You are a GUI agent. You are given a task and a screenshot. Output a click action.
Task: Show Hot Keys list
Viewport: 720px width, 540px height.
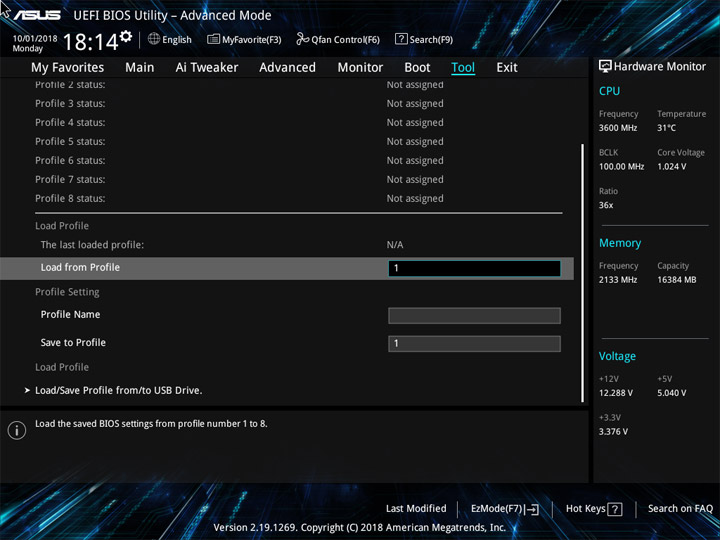point(594,509)
